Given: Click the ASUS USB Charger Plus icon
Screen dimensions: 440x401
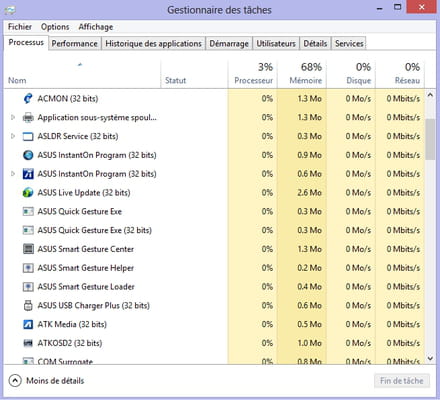Looking at the screenshot, I should pos(28,305).
